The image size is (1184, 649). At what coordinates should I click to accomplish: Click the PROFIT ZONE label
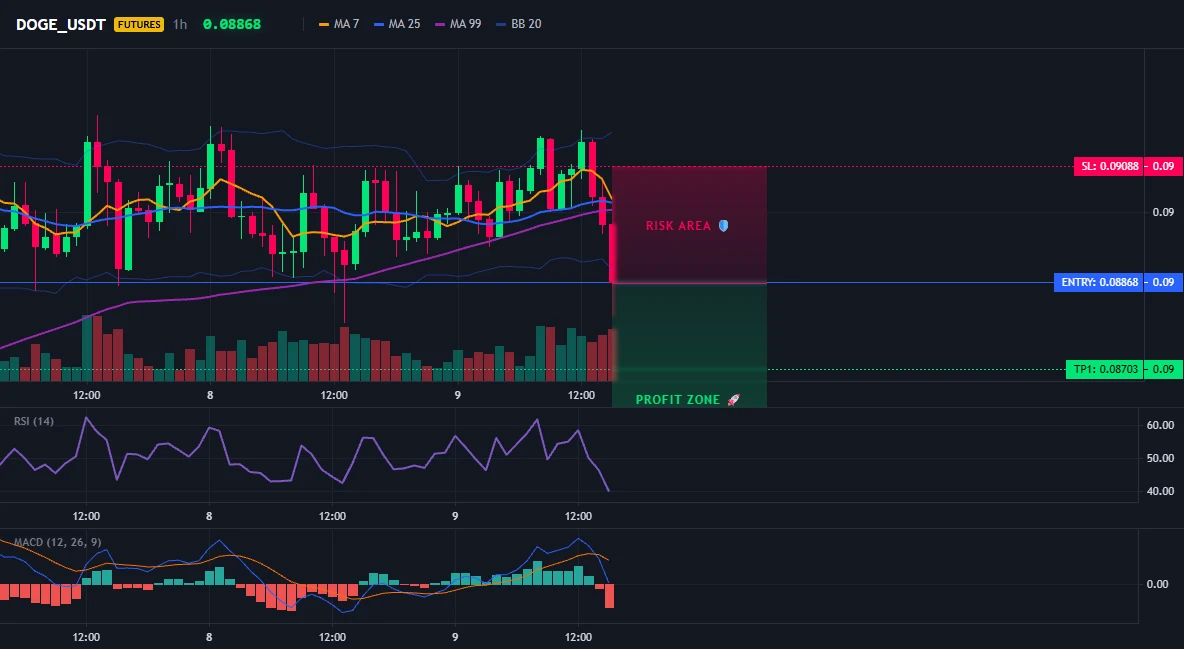[x=678, y=400]
